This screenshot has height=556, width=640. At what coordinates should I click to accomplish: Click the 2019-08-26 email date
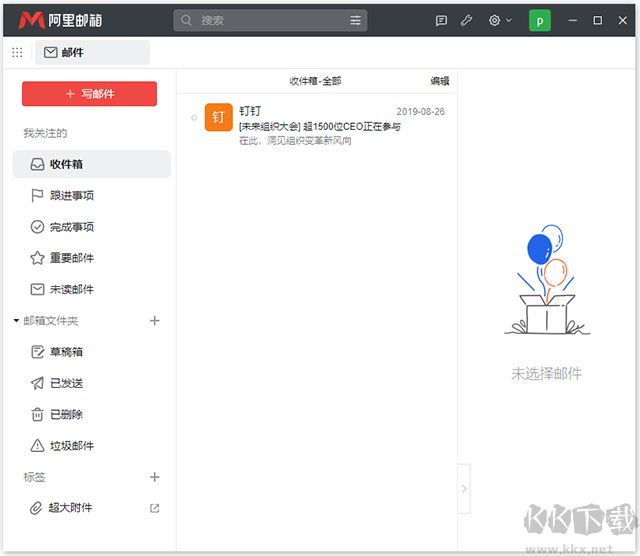tap(420, 111)
